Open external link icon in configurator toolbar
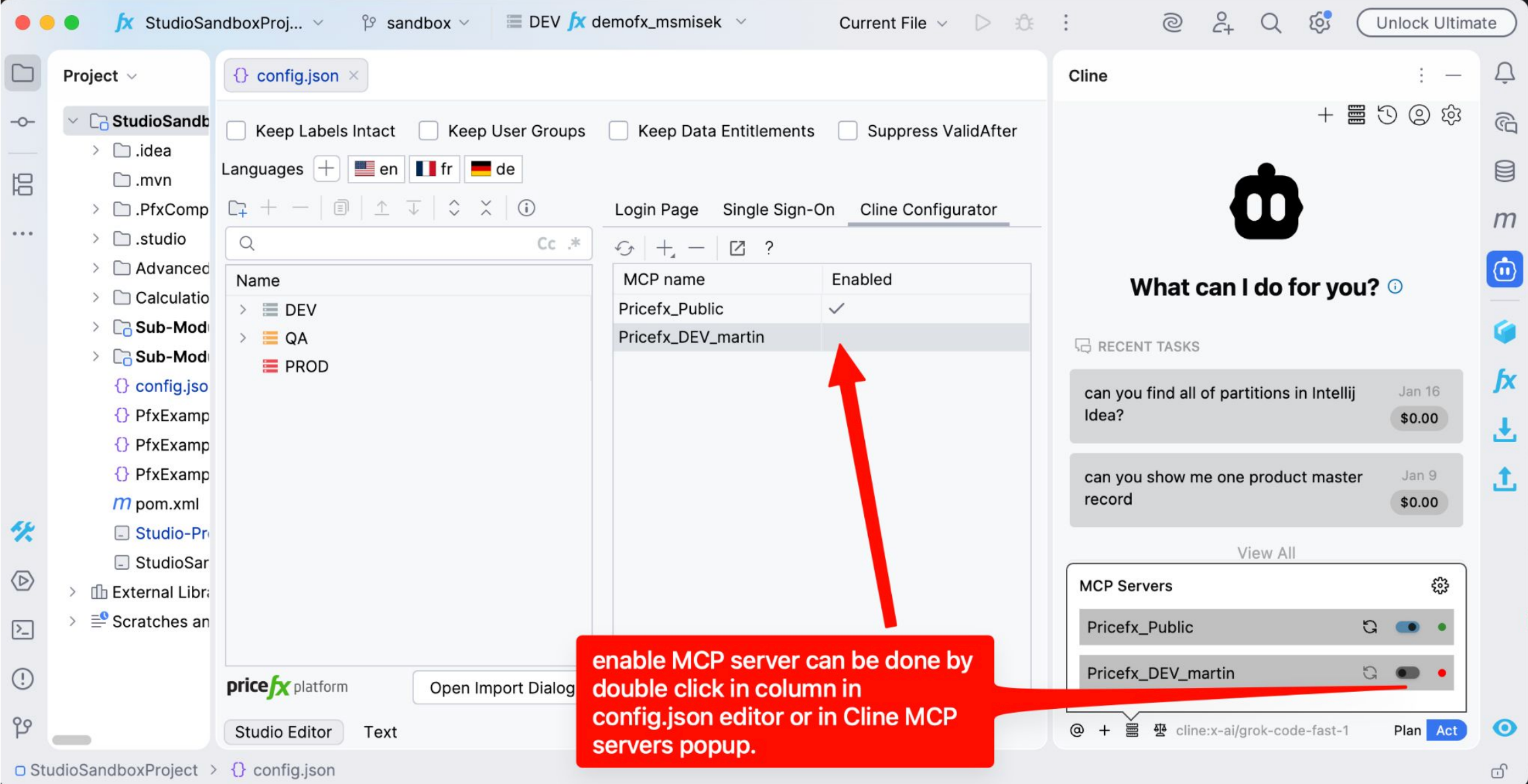The width and height of the screenshot is (1528, 784). pos(737,248)
